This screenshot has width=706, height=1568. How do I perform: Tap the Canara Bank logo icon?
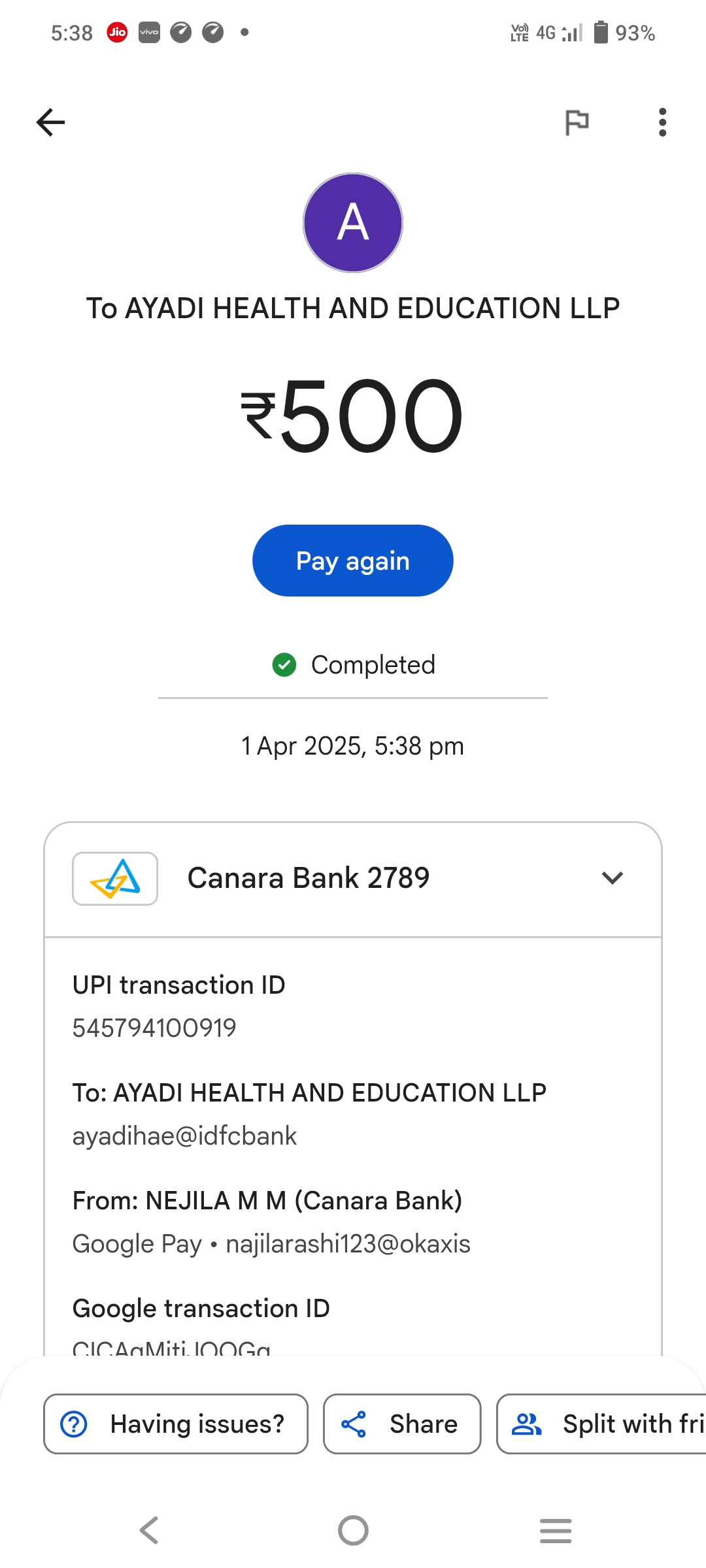[x=115, y=878]
